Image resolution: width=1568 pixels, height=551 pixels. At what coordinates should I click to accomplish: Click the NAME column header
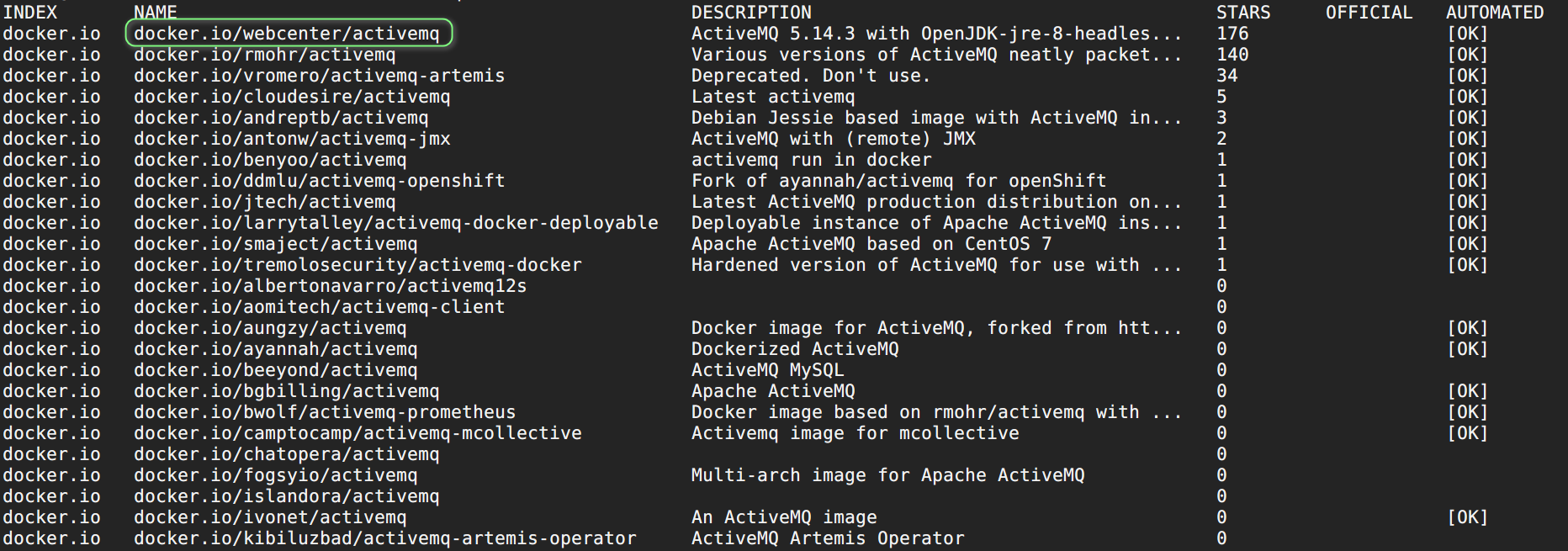(156, 13)
